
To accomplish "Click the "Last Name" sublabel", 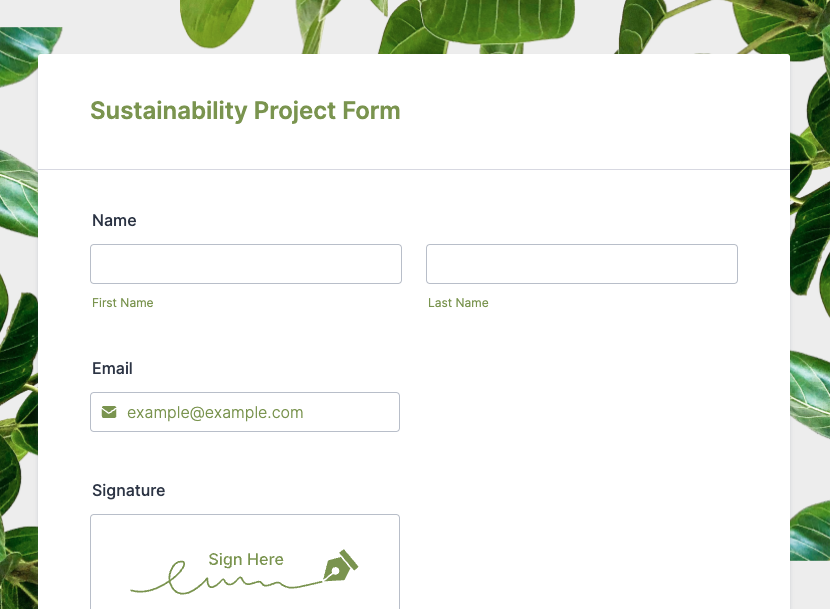I will click(458, 303).
